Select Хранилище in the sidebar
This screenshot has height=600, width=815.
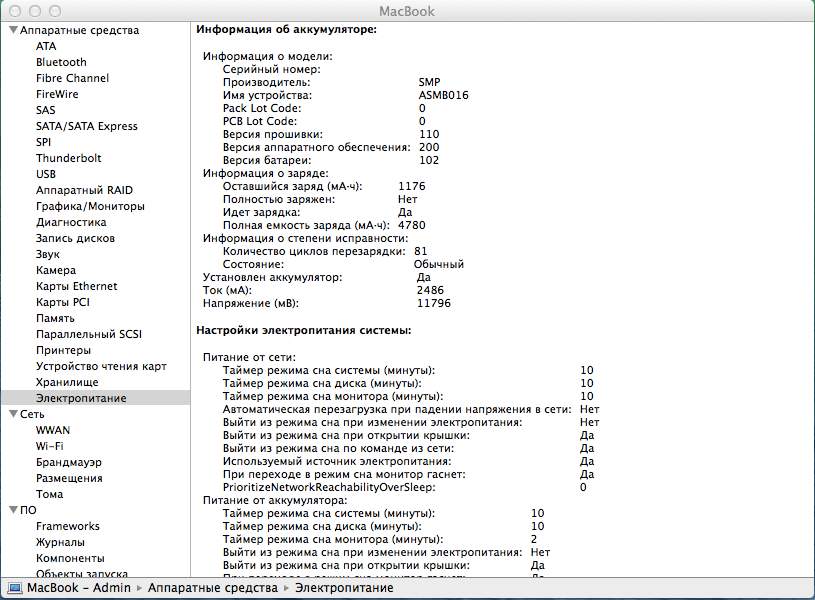pyautogui.click(x=67, y=382)
